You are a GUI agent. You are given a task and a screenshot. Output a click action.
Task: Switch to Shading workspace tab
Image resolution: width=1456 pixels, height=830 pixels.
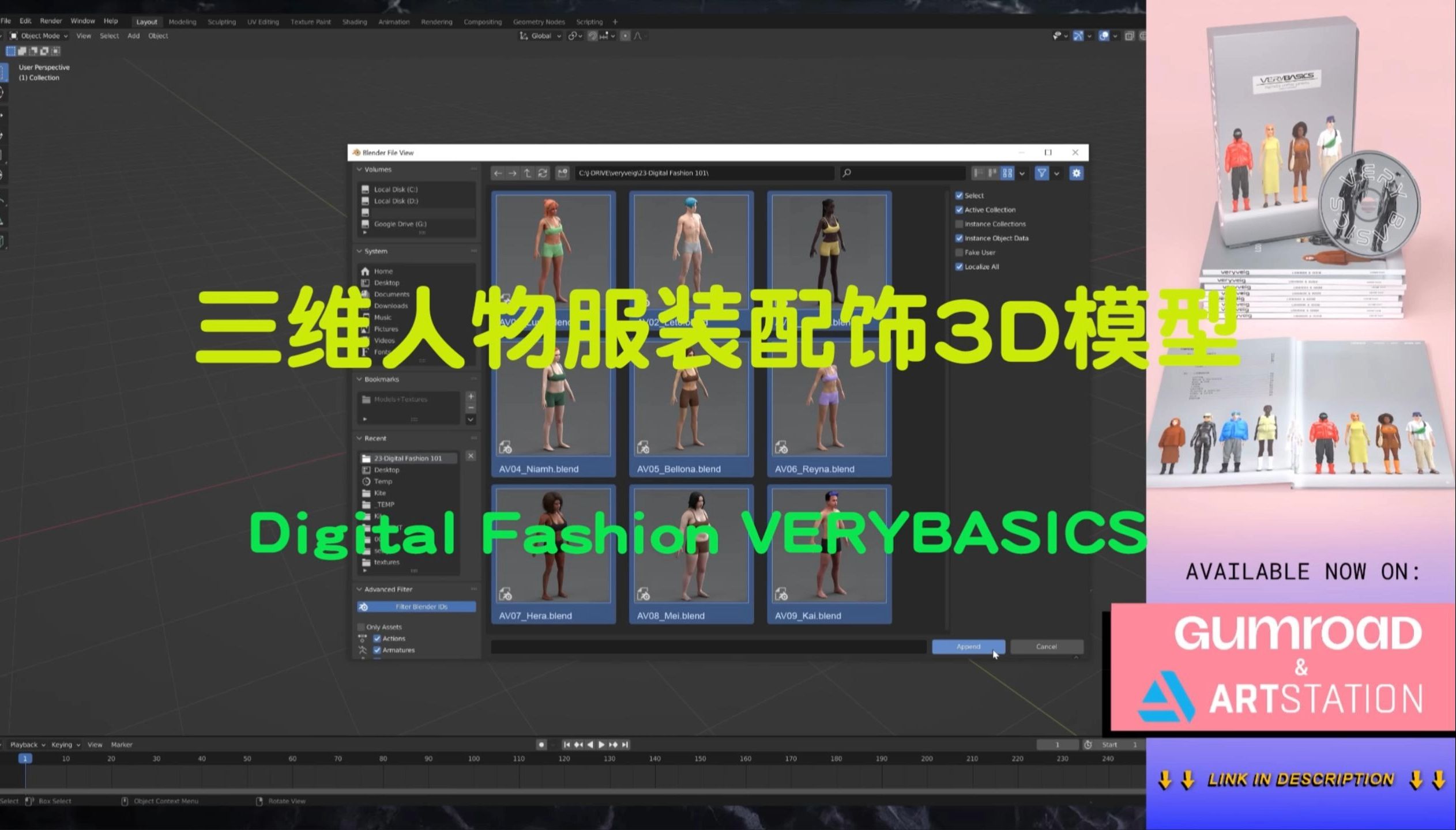click(354, 22)
